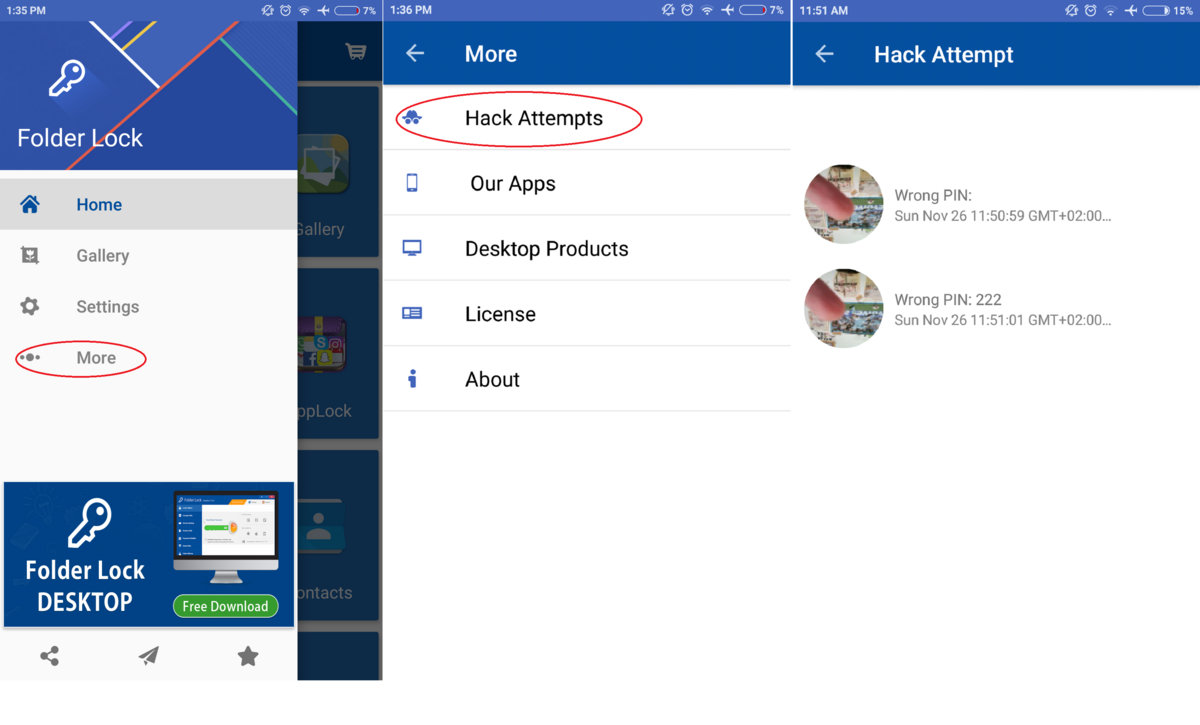Image resolution: width=1200 pixels, height=725 pixels.
Task: Open the Folder Lock Desktop banner
Action: click(149, 555)
